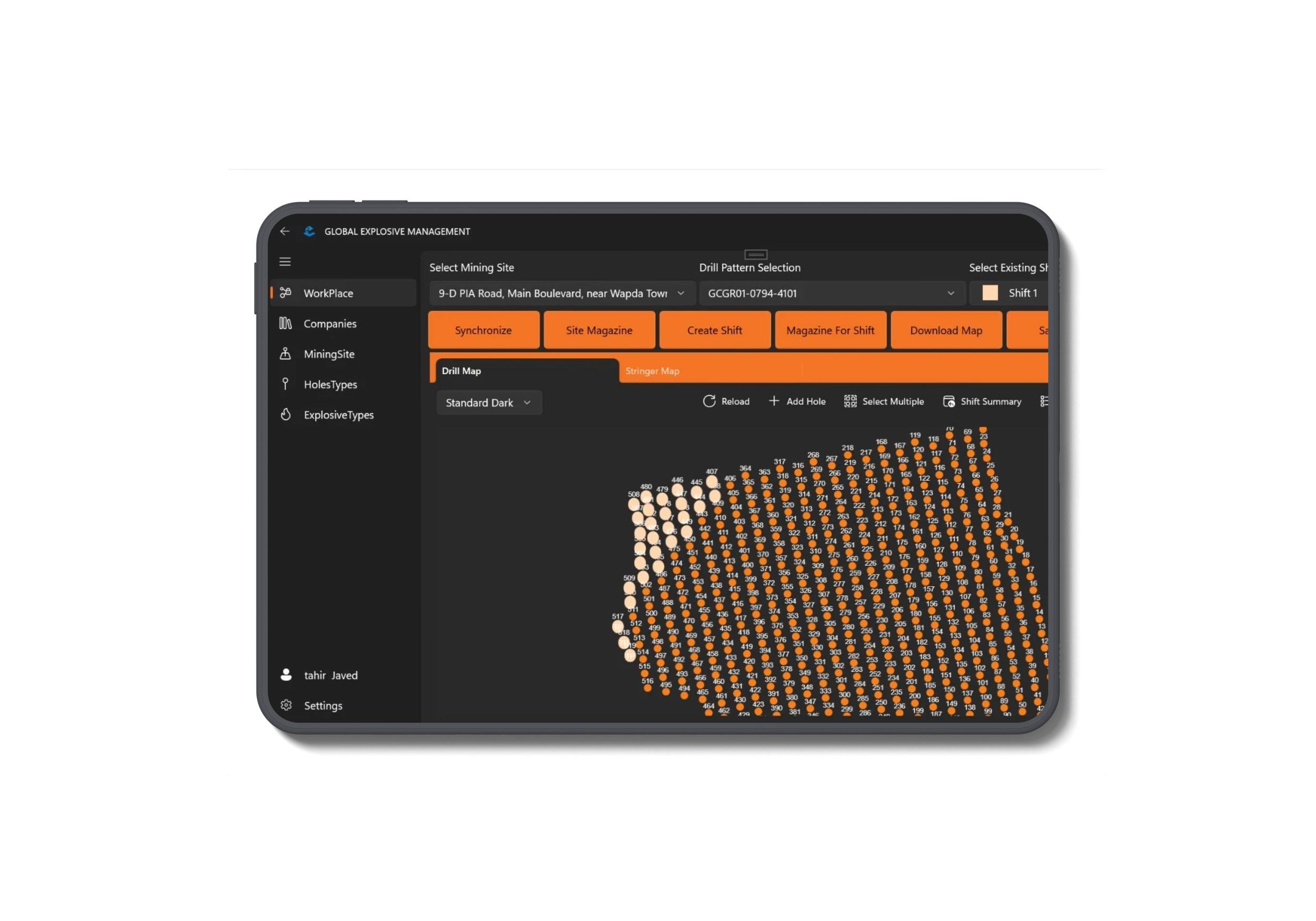The width and height of the screenshot is (1316, 921).
Task: Switch to the Stringer Map tab
Action: coord(652,372)
